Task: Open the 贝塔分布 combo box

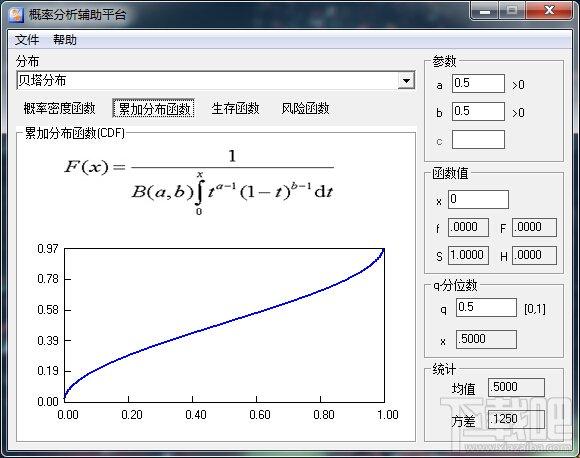Action: click(x=216, y=81)
